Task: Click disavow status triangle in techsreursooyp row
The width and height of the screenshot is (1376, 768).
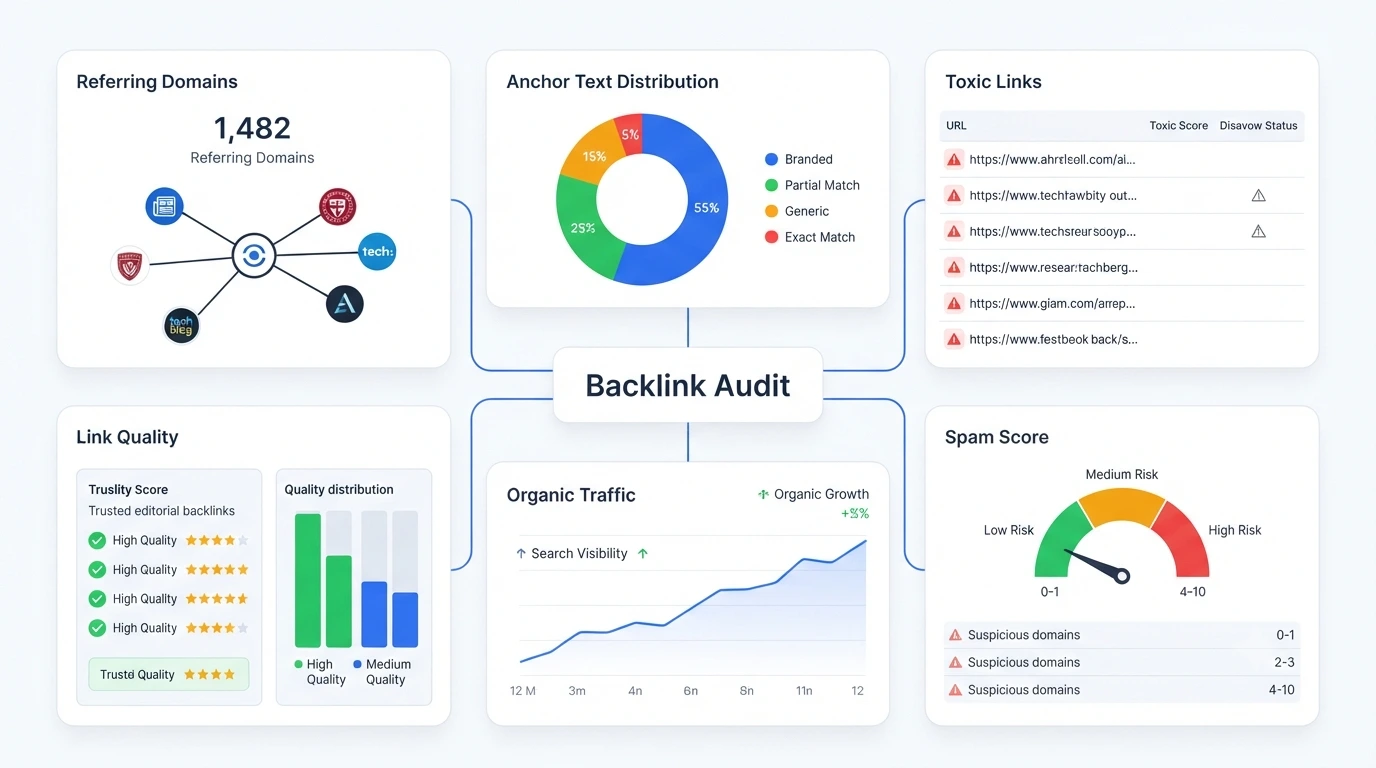Action: (x=1258, y=231)
